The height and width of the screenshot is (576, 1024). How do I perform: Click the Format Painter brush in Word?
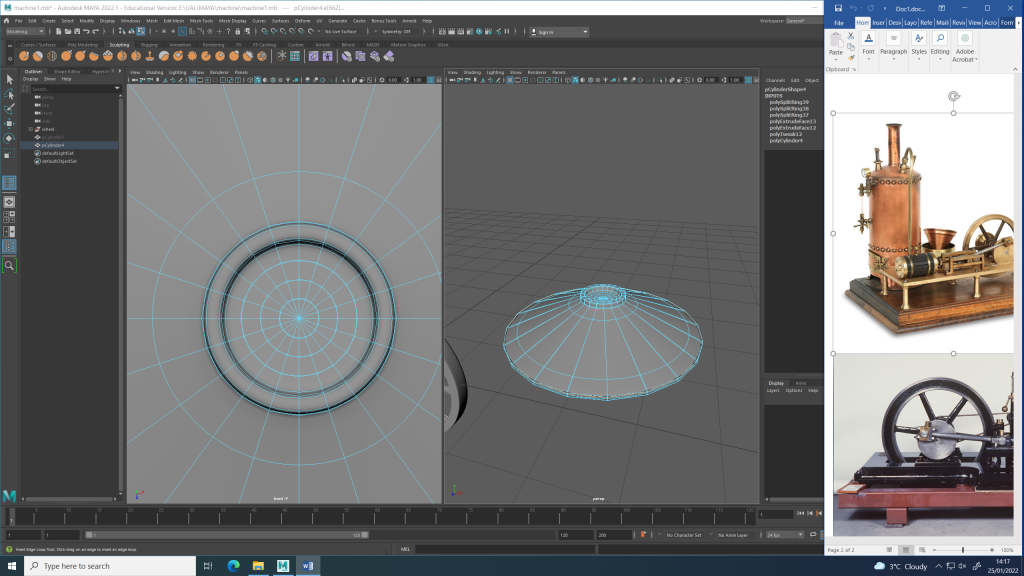click(850, 58)
